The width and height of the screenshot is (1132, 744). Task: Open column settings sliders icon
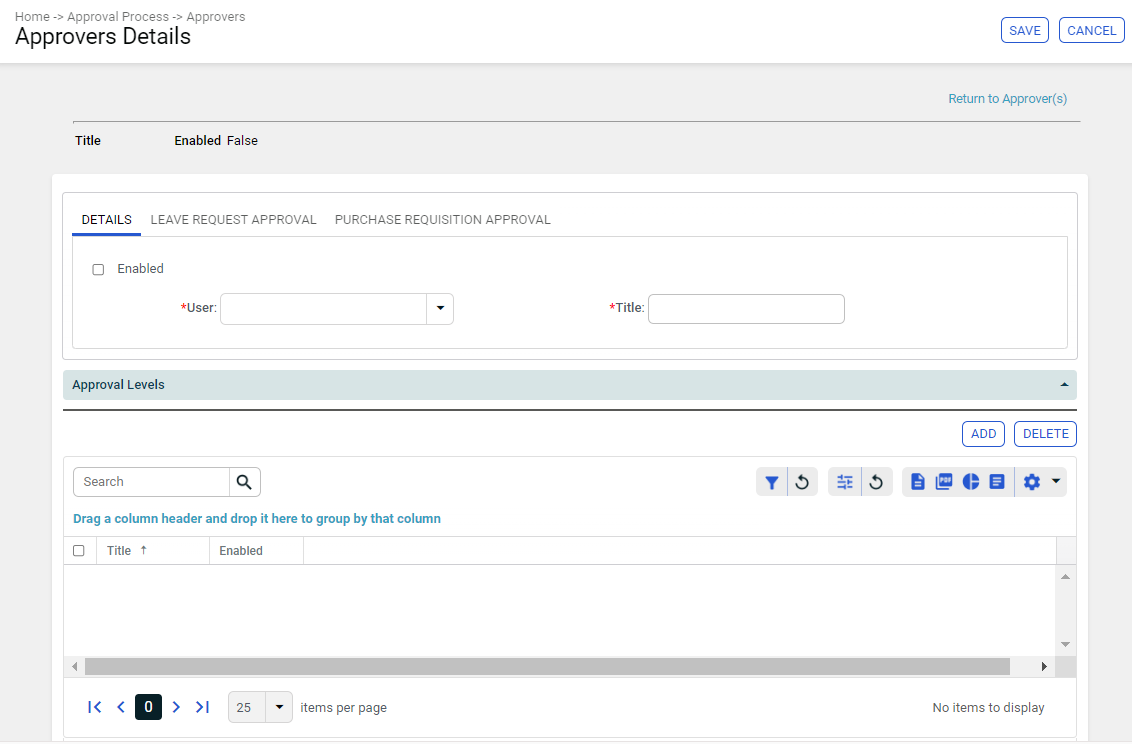[x=845, y=482]
